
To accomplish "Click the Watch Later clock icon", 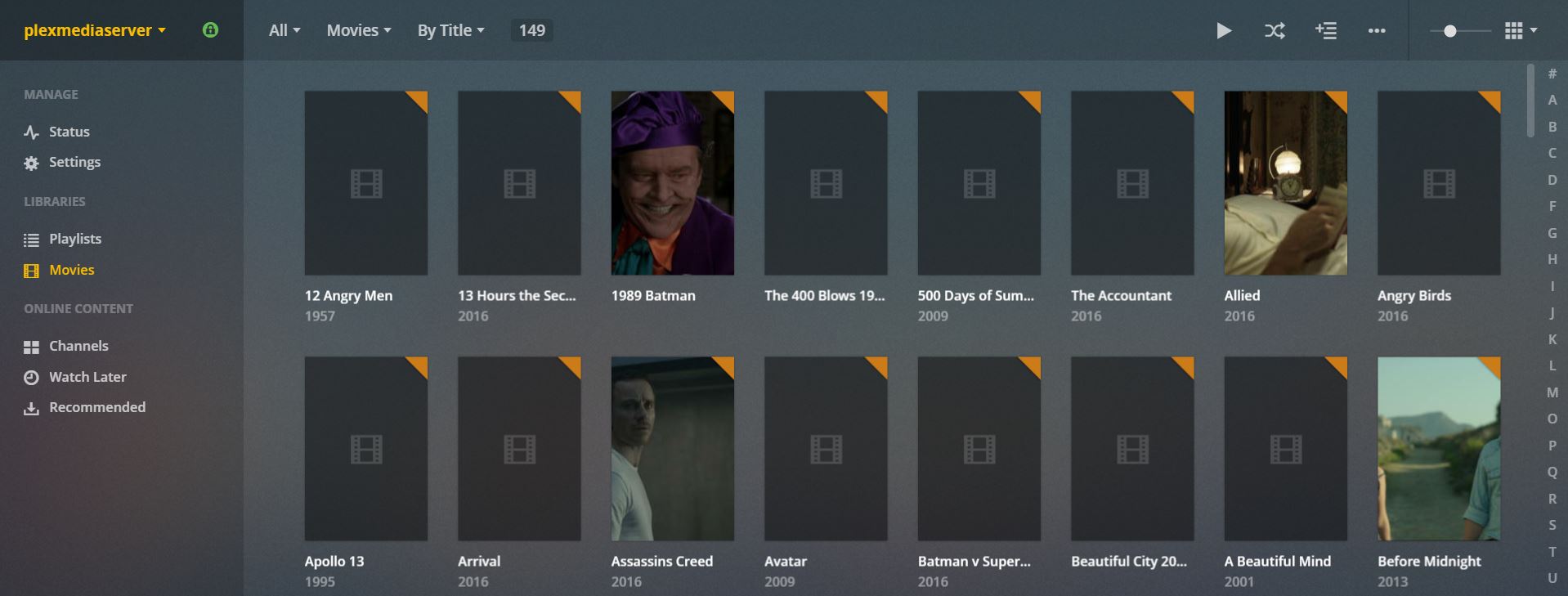I will [x=31, y=378].
